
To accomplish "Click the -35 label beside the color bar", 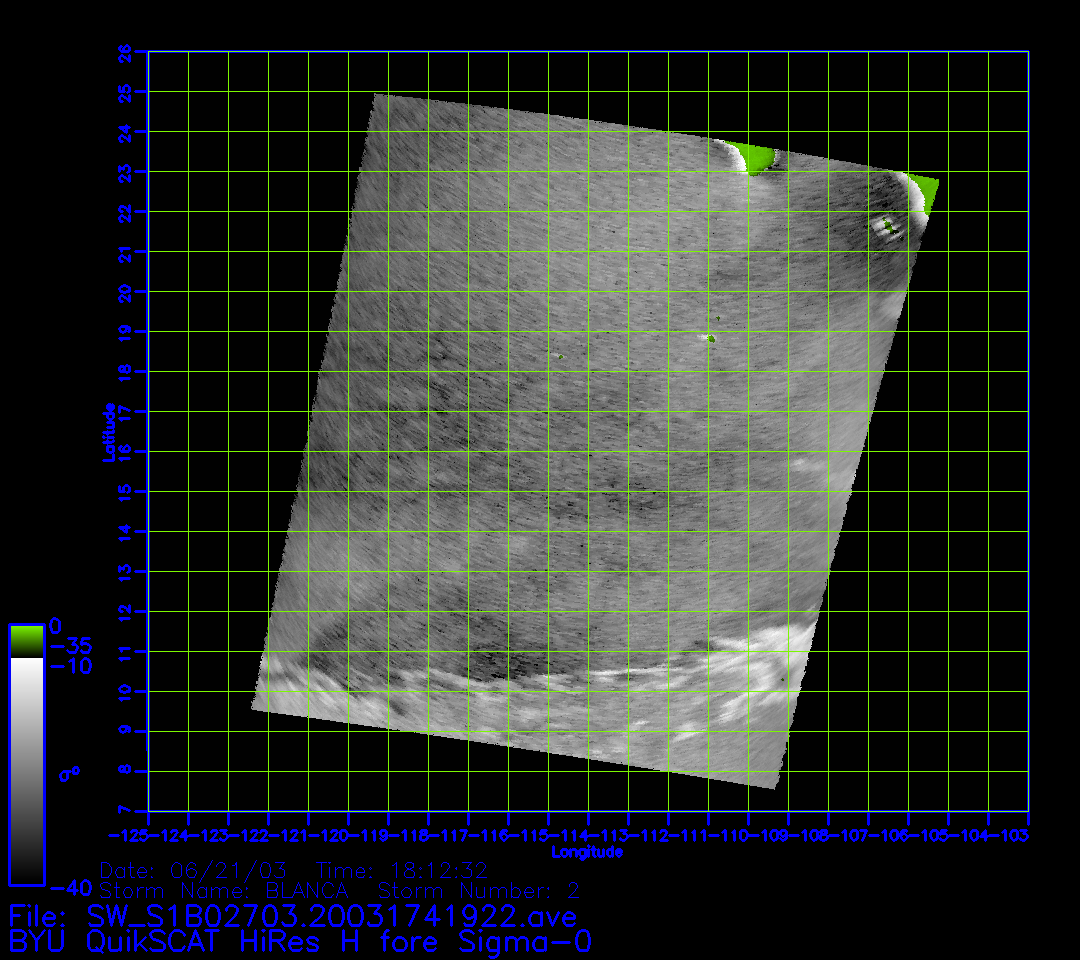I will pyautogui.click(x=71, y=645).
